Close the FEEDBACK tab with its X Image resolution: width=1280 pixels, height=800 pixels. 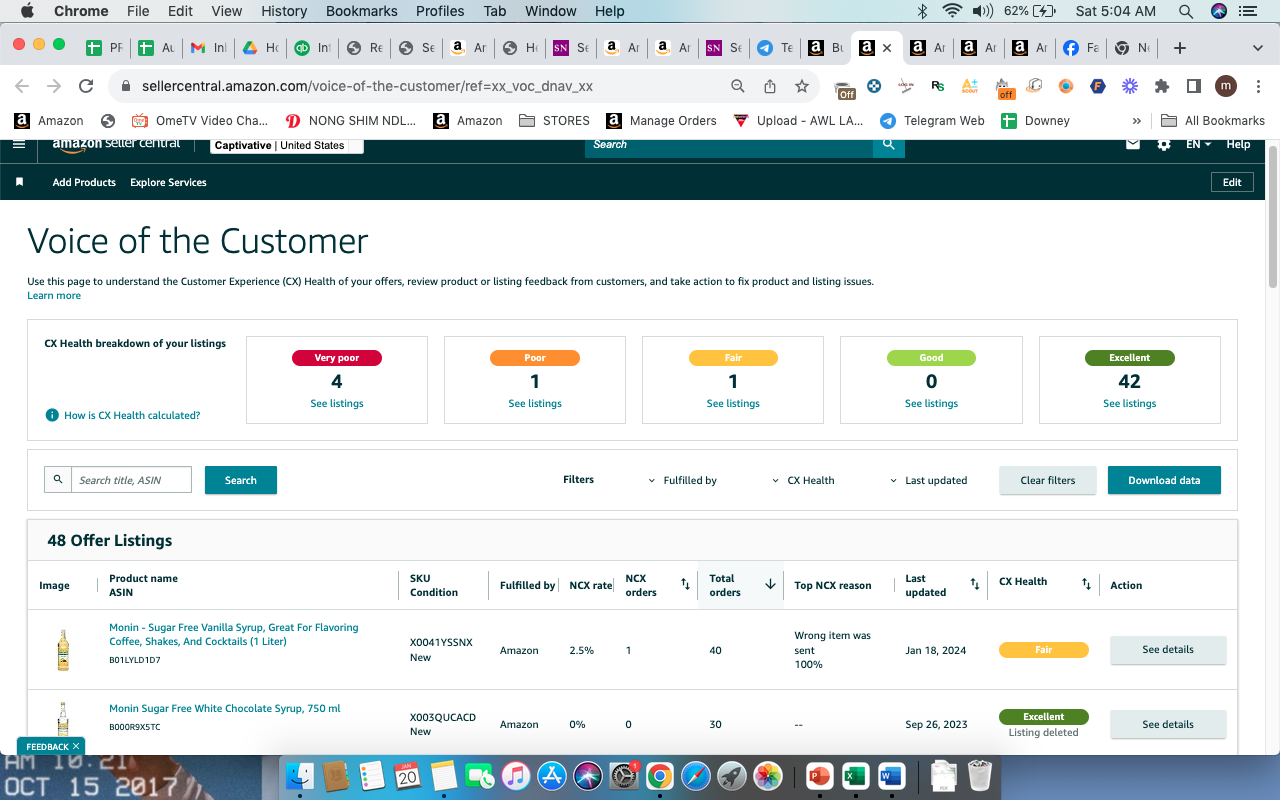point(76,746)
